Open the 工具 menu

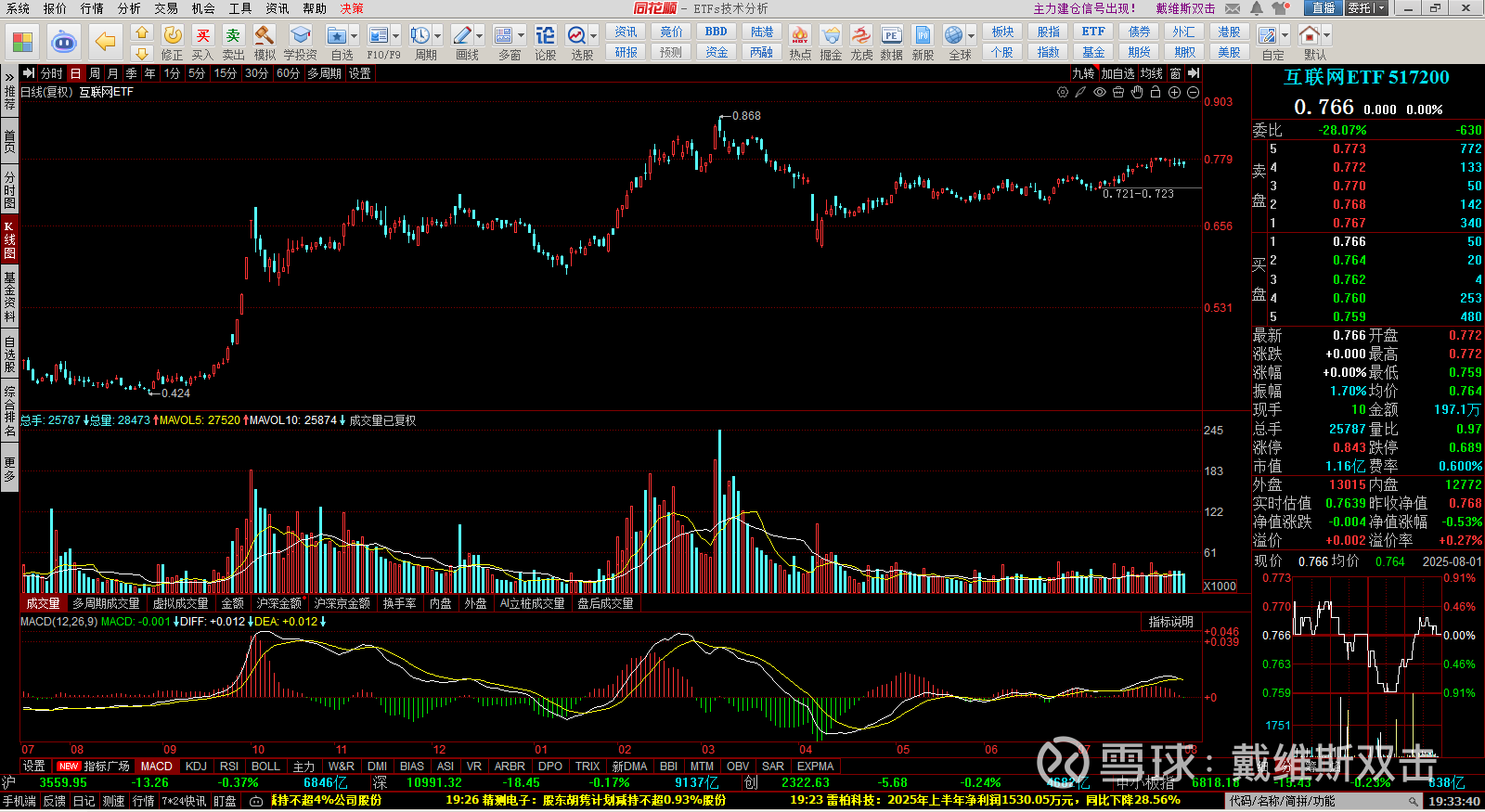240,8
